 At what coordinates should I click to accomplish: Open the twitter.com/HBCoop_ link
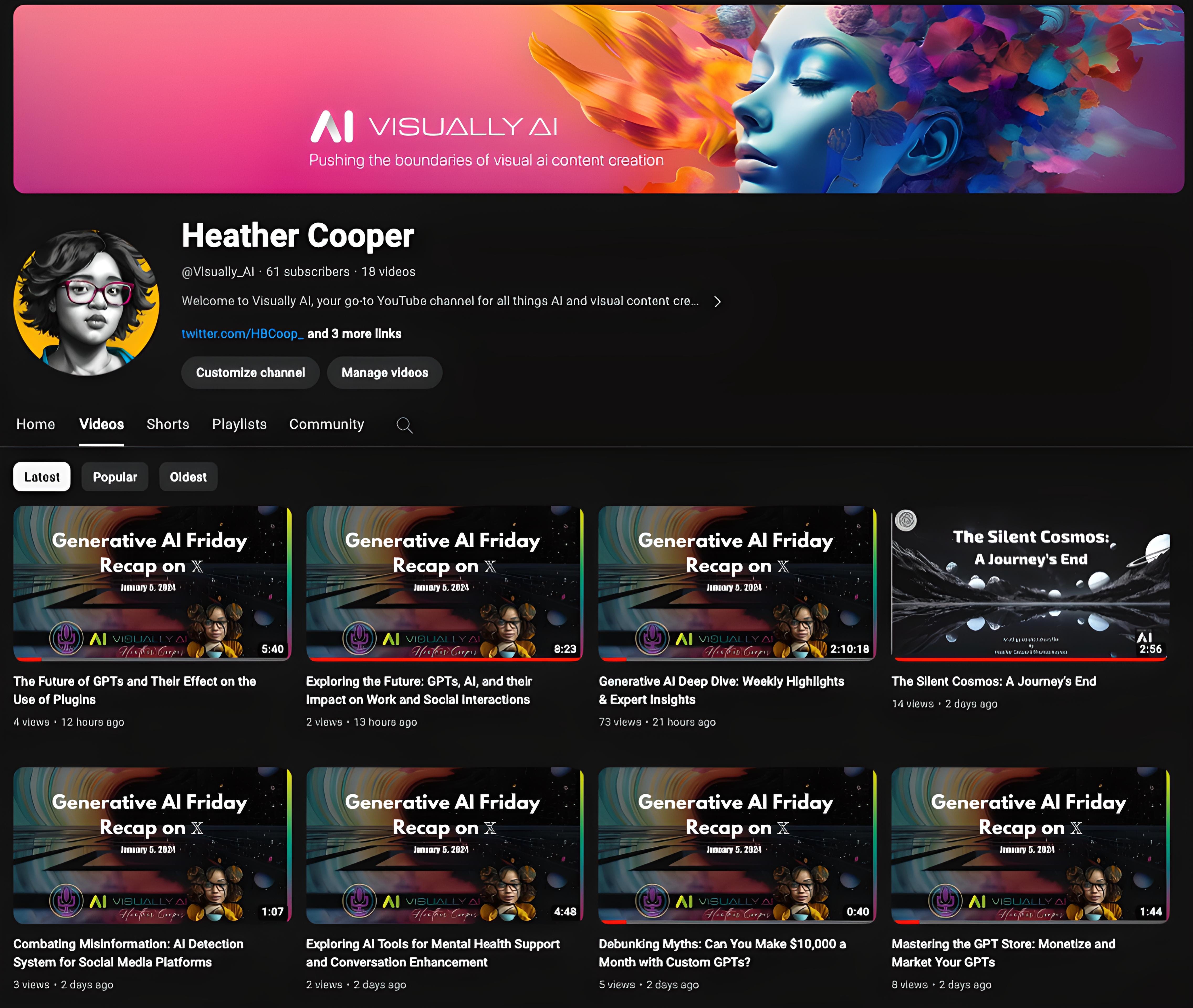point(242,334)
